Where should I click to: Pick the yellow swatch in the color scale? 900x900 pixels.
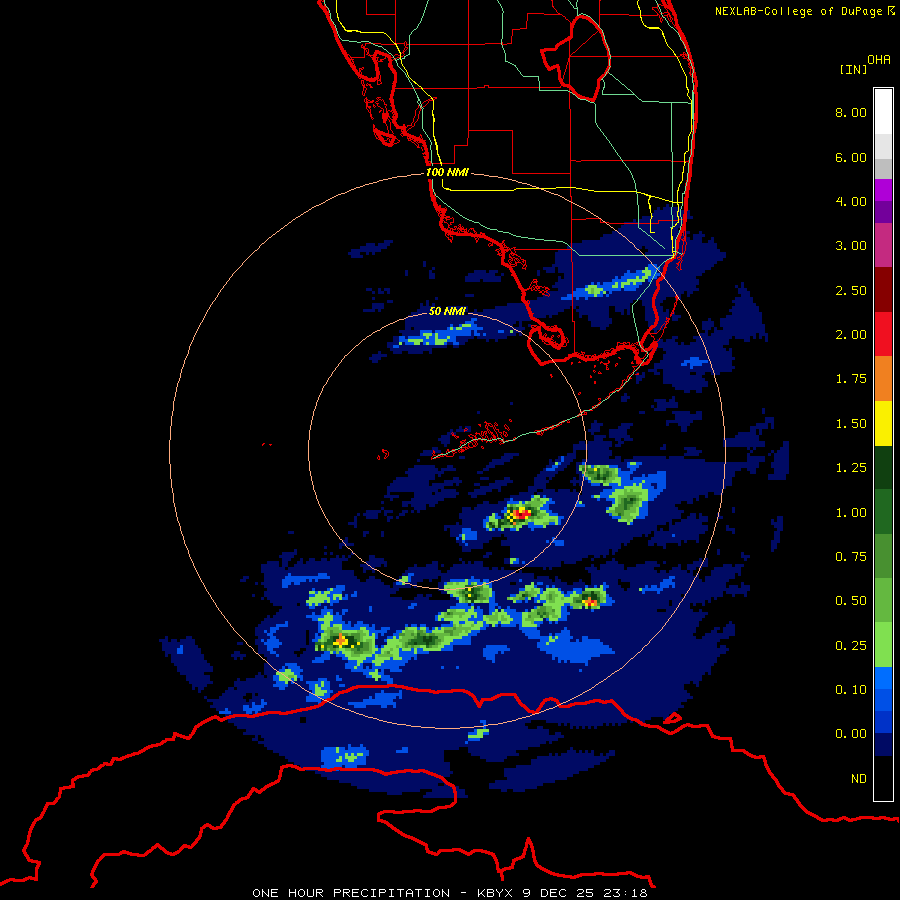tap(883, 424)
